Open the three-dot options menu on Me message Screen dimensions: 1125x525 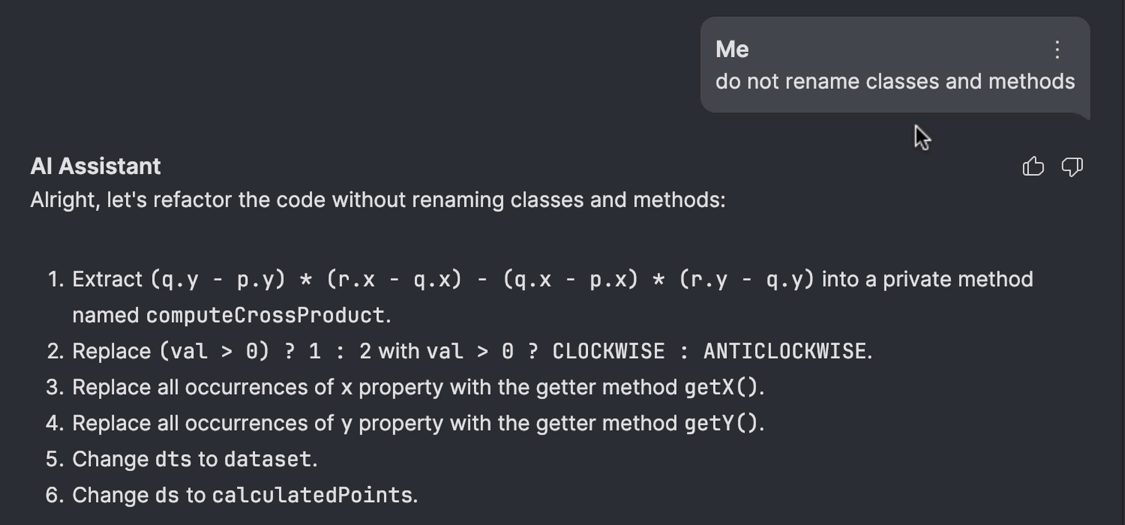1056,49
